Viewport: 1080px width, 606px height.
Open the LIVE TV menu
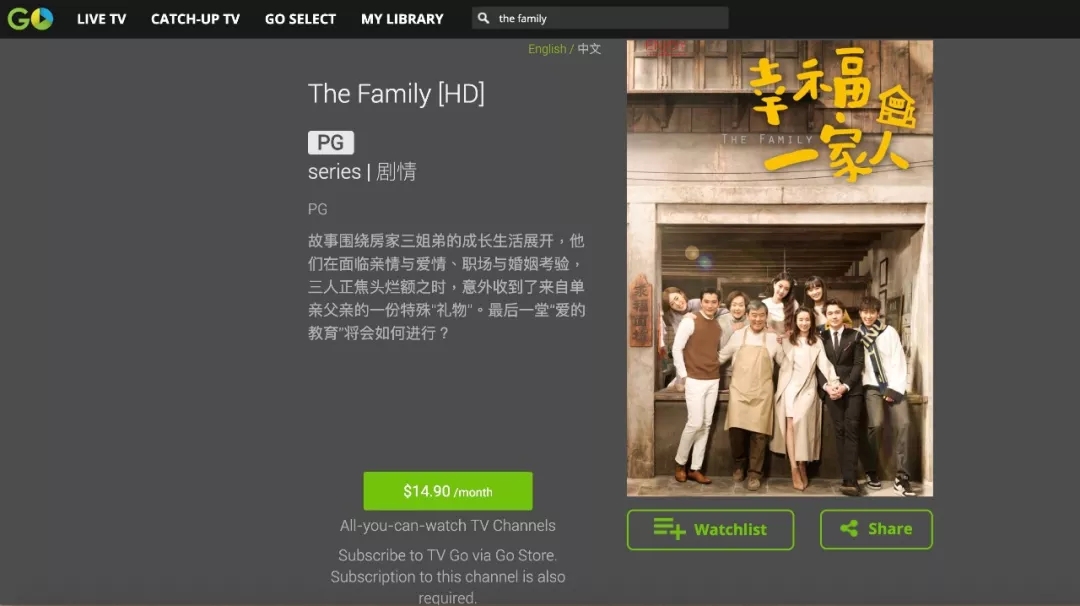(x=101, y=19)
